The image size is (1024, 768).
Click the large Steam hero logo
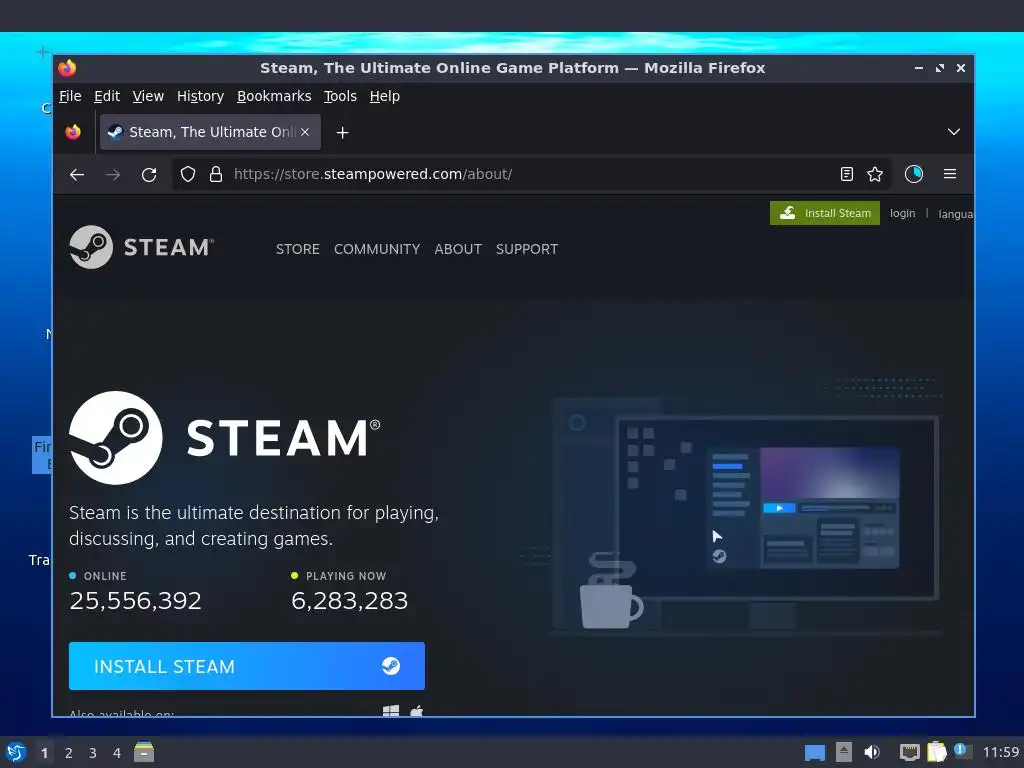click(x=225, y=438)
